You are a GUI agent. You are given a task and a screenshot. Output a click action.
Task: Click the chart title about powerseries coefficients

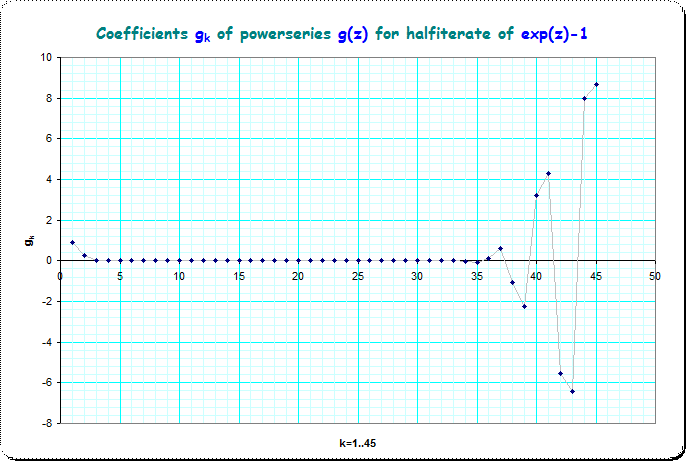coord(343,33)
